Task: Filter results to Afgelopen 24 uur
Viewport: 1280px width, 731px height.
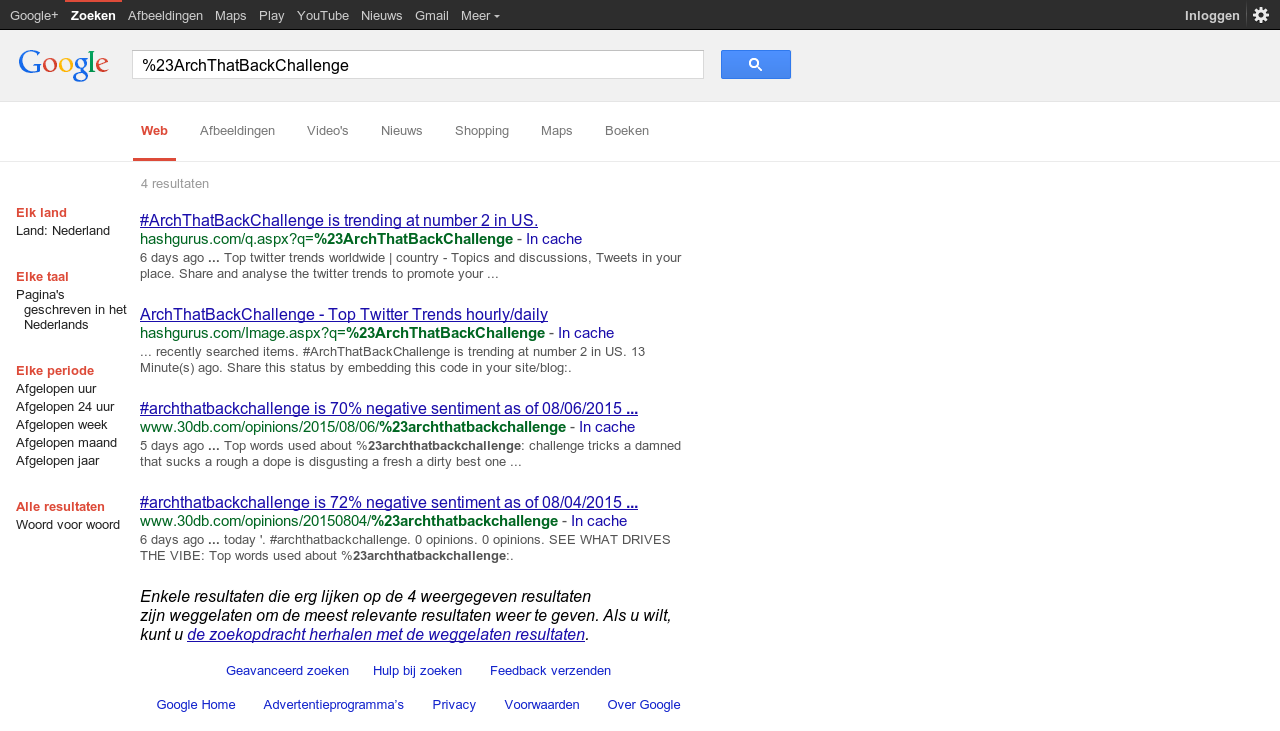Action: pyautogui.click(x=65, y=407)
